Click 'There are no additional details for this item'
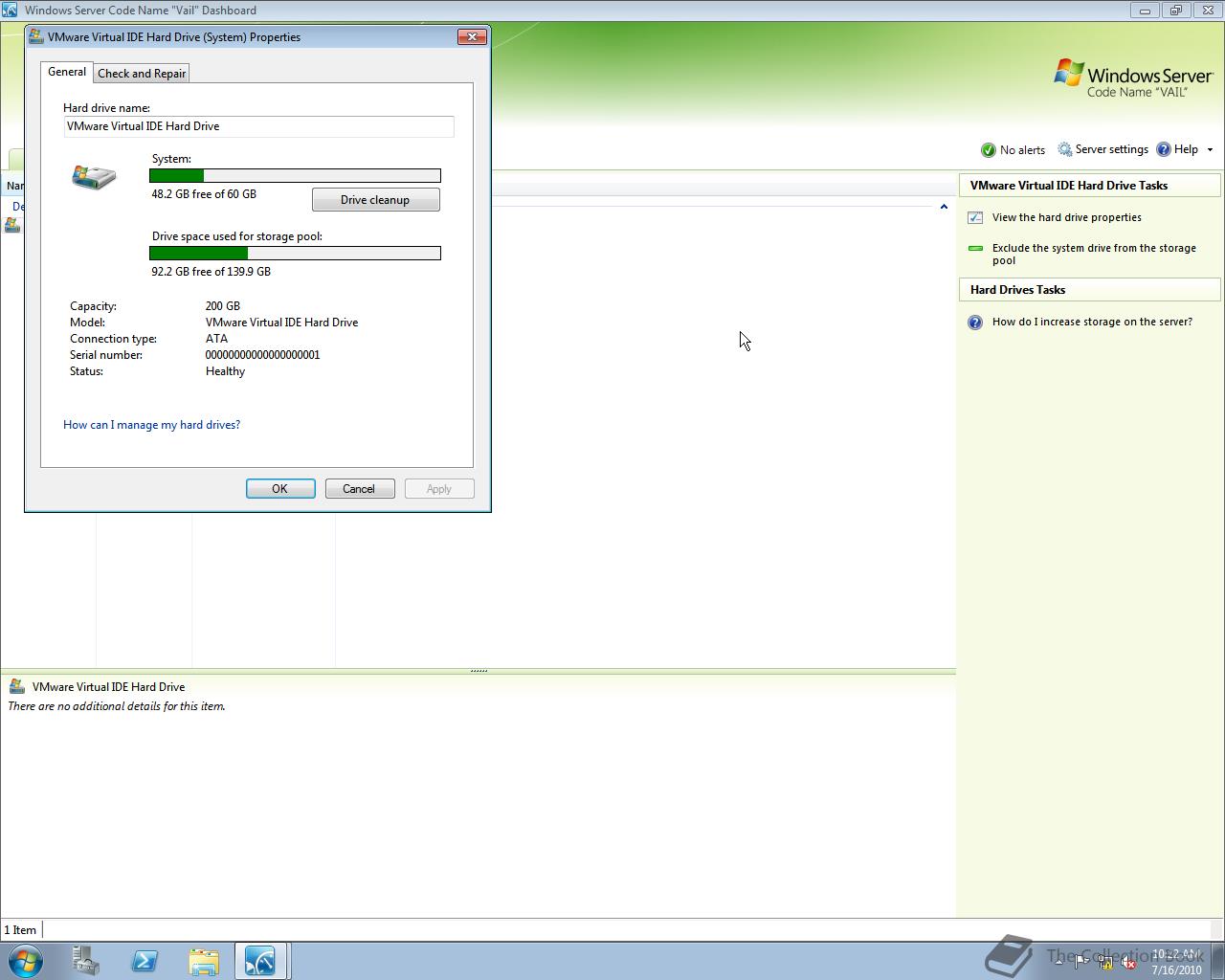Viewport: 1225px width, 980px height. pyautogui.click(x=117, y=706)
